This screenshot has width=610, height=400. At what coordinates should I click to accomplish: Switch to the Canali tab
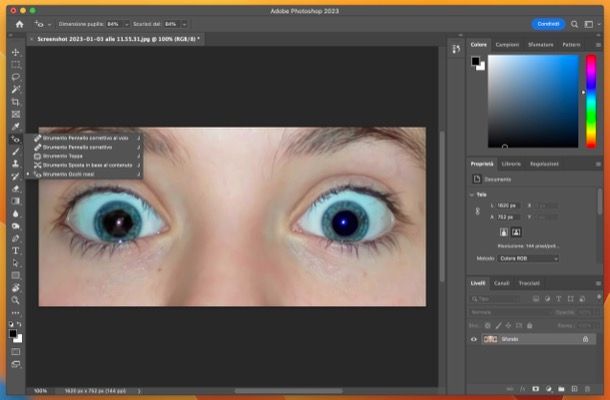(x=502, y=283)
